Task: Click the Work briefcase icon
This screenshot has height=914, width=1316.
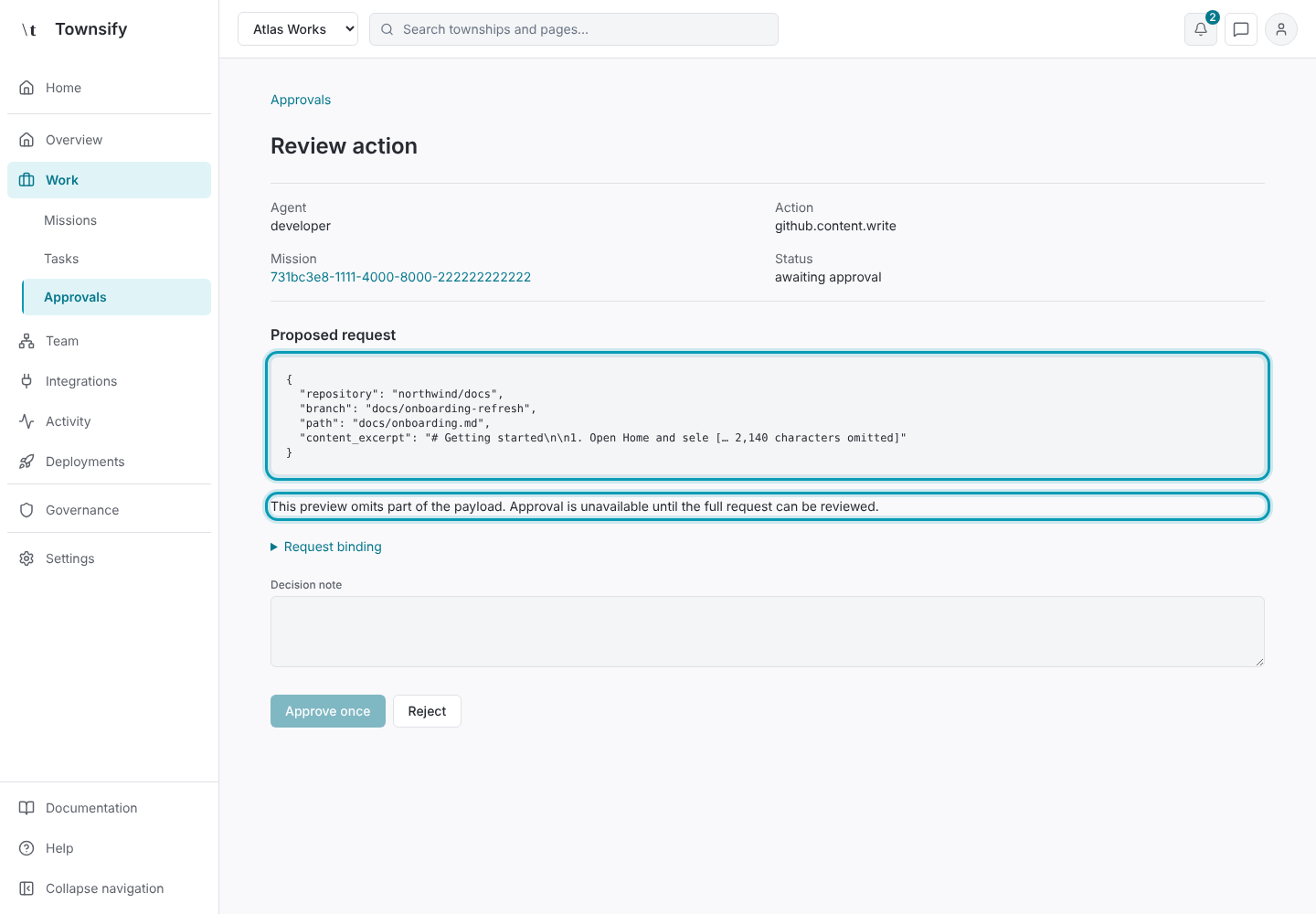Action: pos(27,180)
